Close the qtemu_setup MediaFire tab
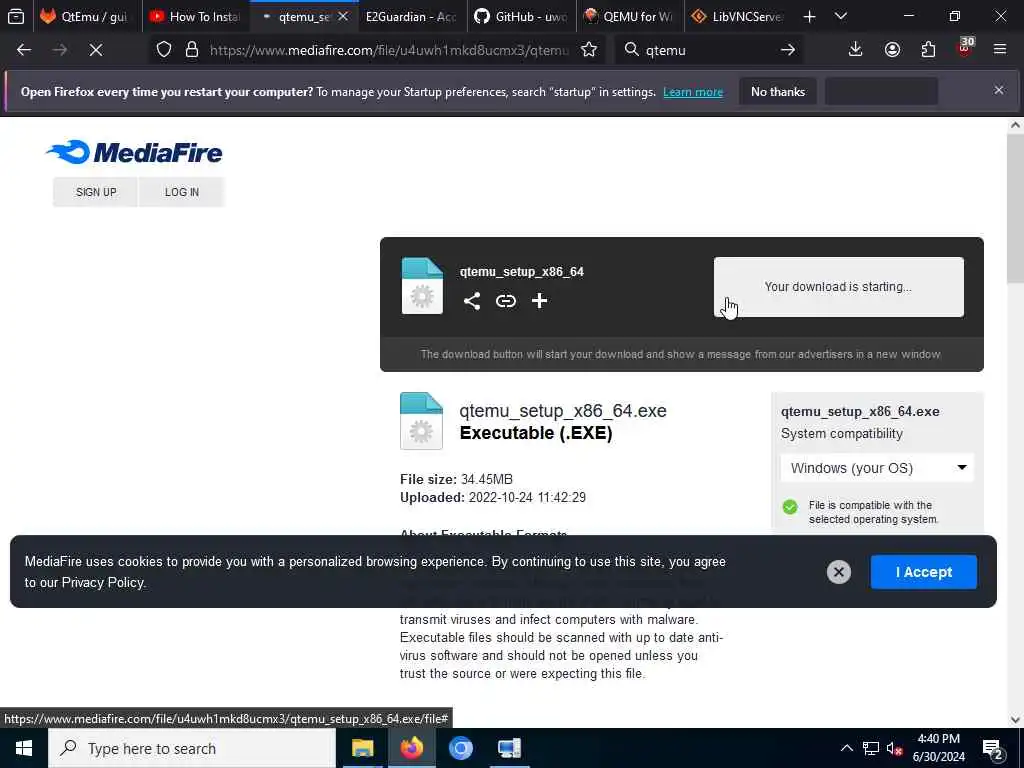 pos(343,16)
